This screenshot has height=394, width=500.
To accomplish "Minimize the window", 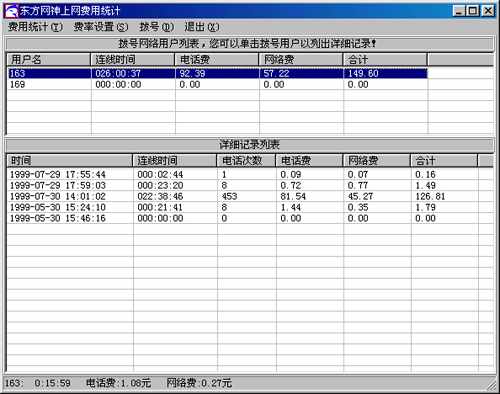I will pyautogui.click(x=459, y=11).
